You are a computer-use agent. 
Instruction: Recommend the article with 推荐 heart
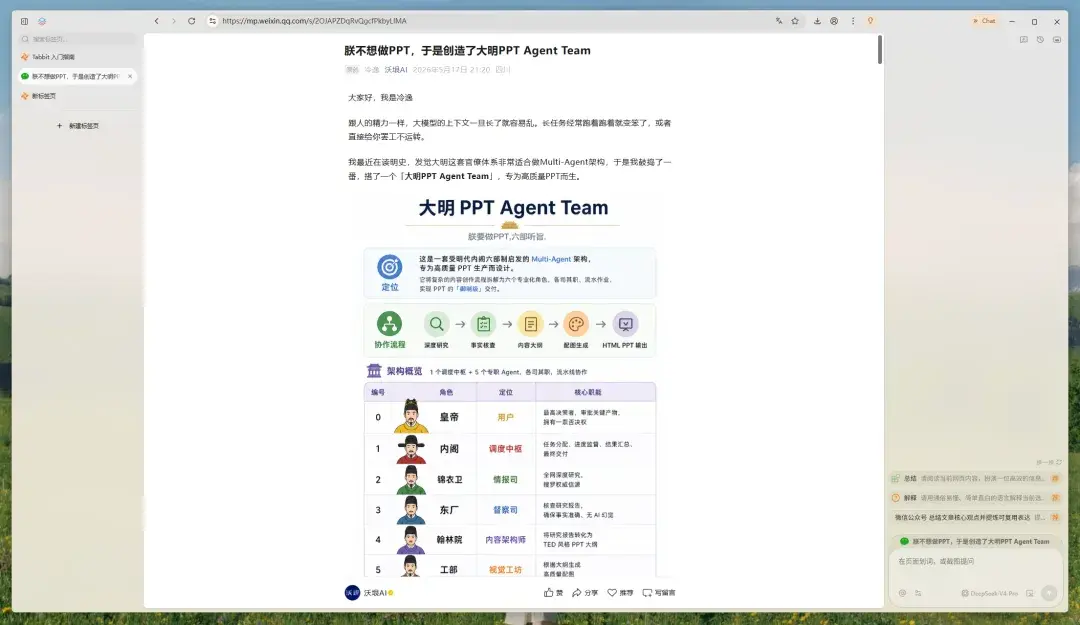tap(620, 593)
